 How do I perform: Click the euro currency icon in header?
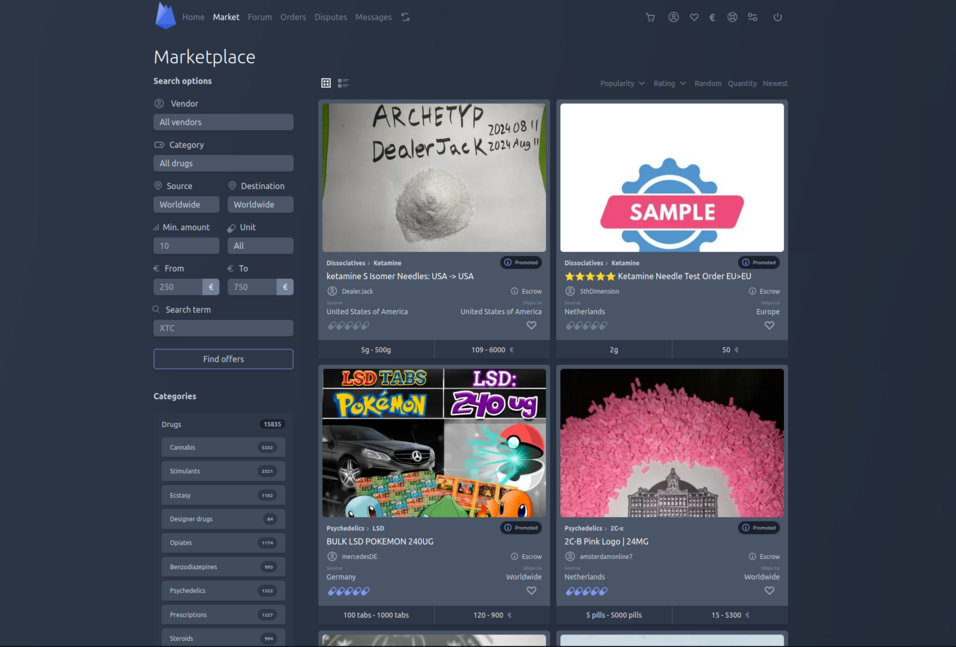pyautogui.click(x=712, y=18)
